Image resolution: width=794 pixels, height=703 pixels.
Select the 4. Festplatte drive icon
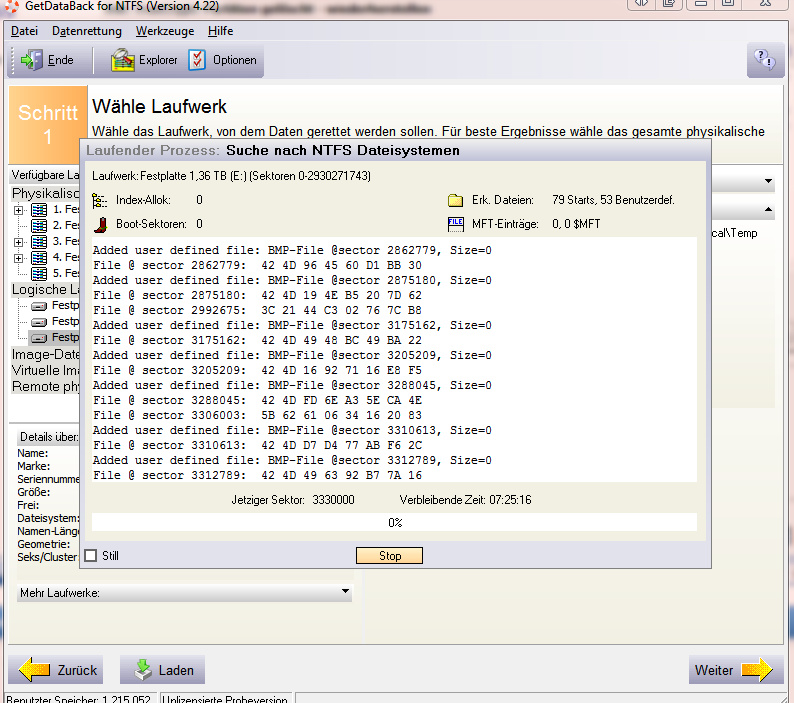click(x=39, y=258)
